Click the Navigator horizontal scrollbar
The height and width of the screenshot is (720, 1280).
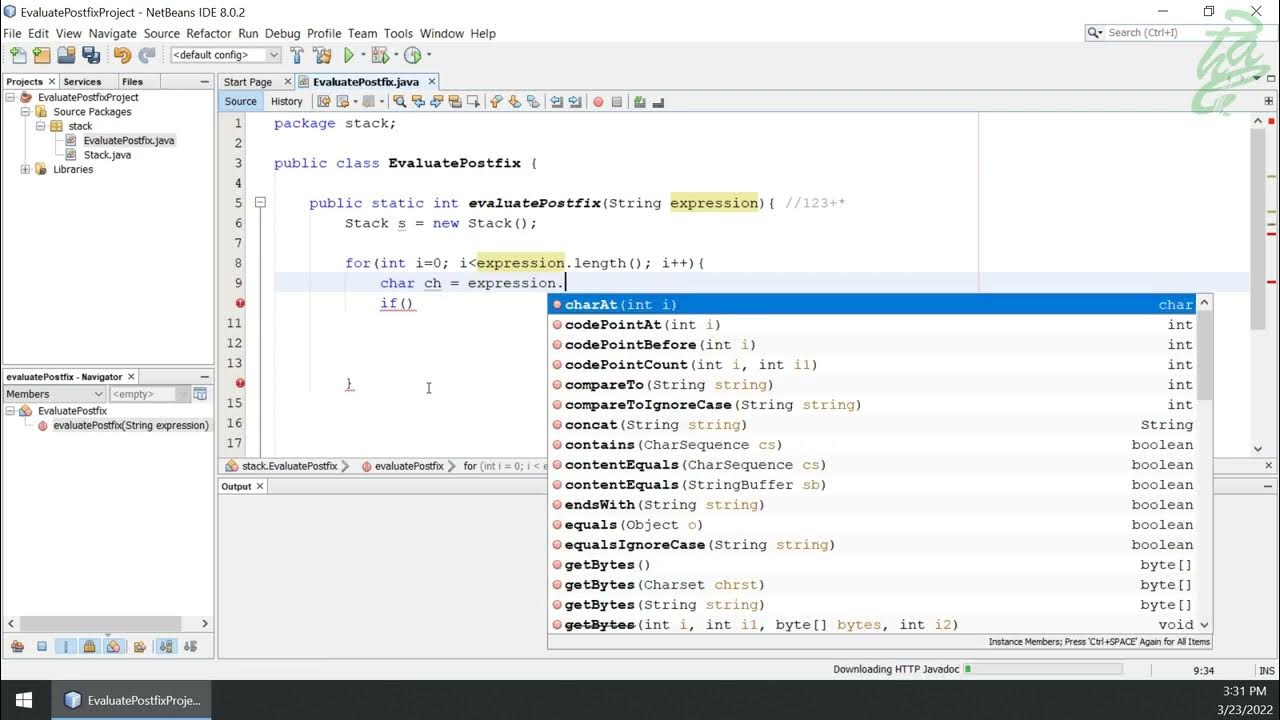[x=108, y=623]
